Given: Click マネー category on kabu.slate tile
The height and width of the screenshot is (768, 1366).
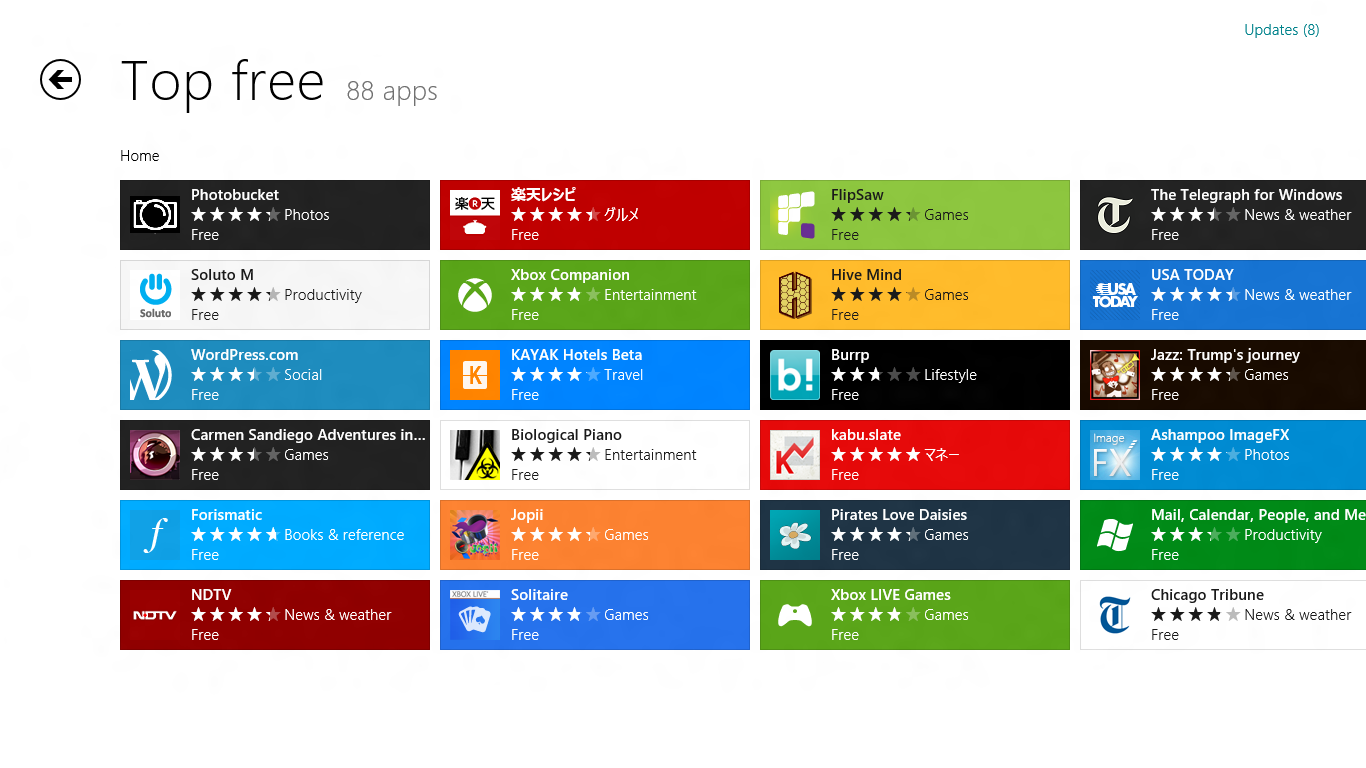Looking at the screenshot, I should click(x=941, y=455).
